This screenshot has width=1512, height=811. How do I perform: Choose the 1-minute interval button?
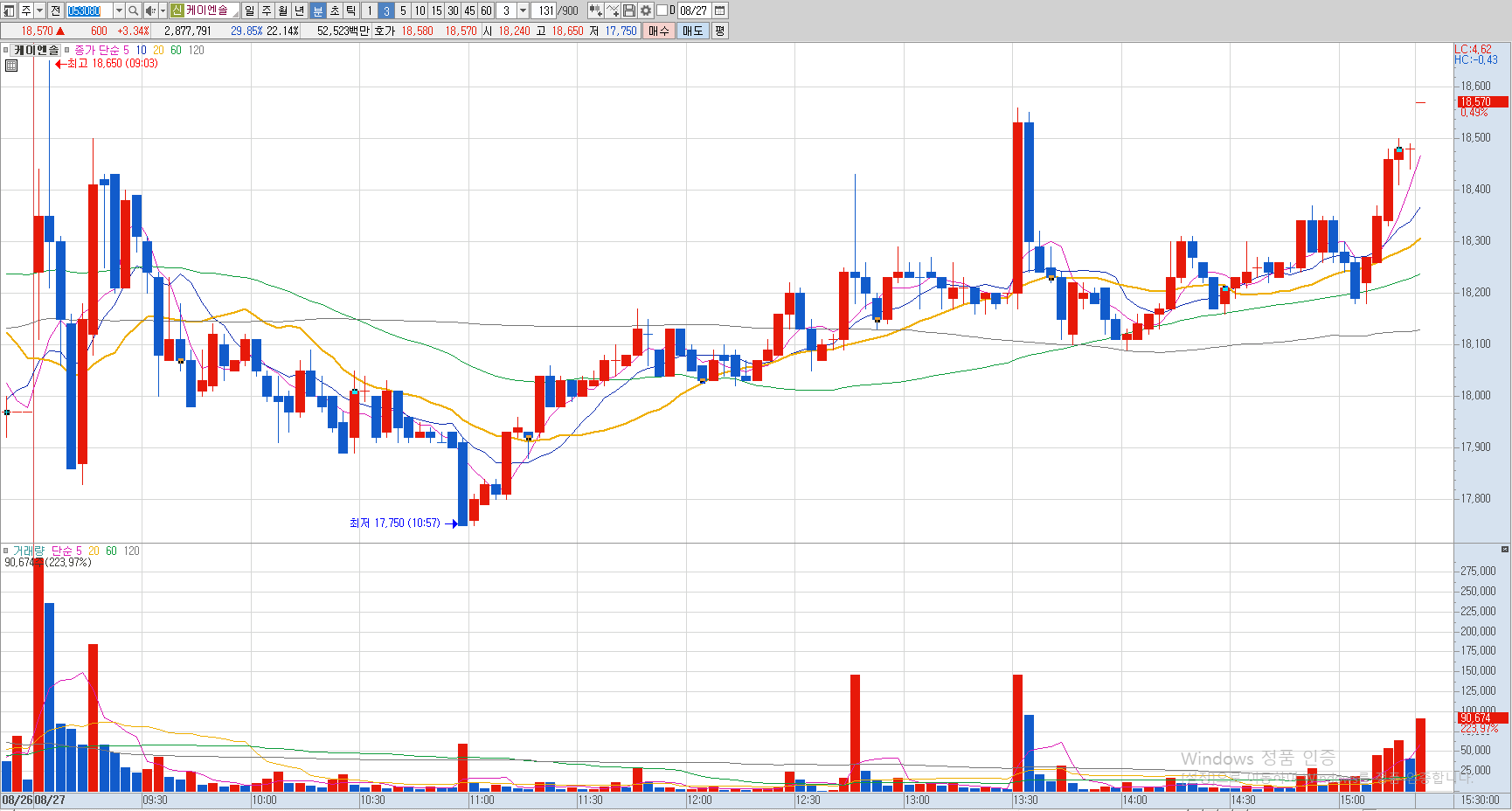(370, 10)
